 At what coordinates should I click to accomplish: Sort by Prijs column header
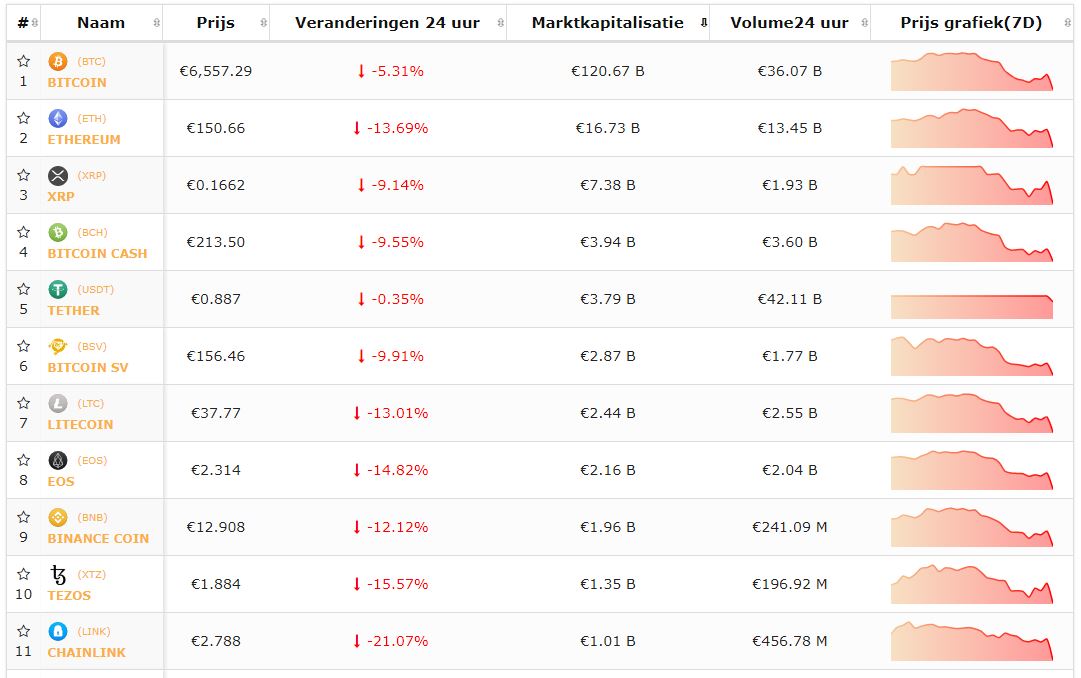[x=215, y=23]
